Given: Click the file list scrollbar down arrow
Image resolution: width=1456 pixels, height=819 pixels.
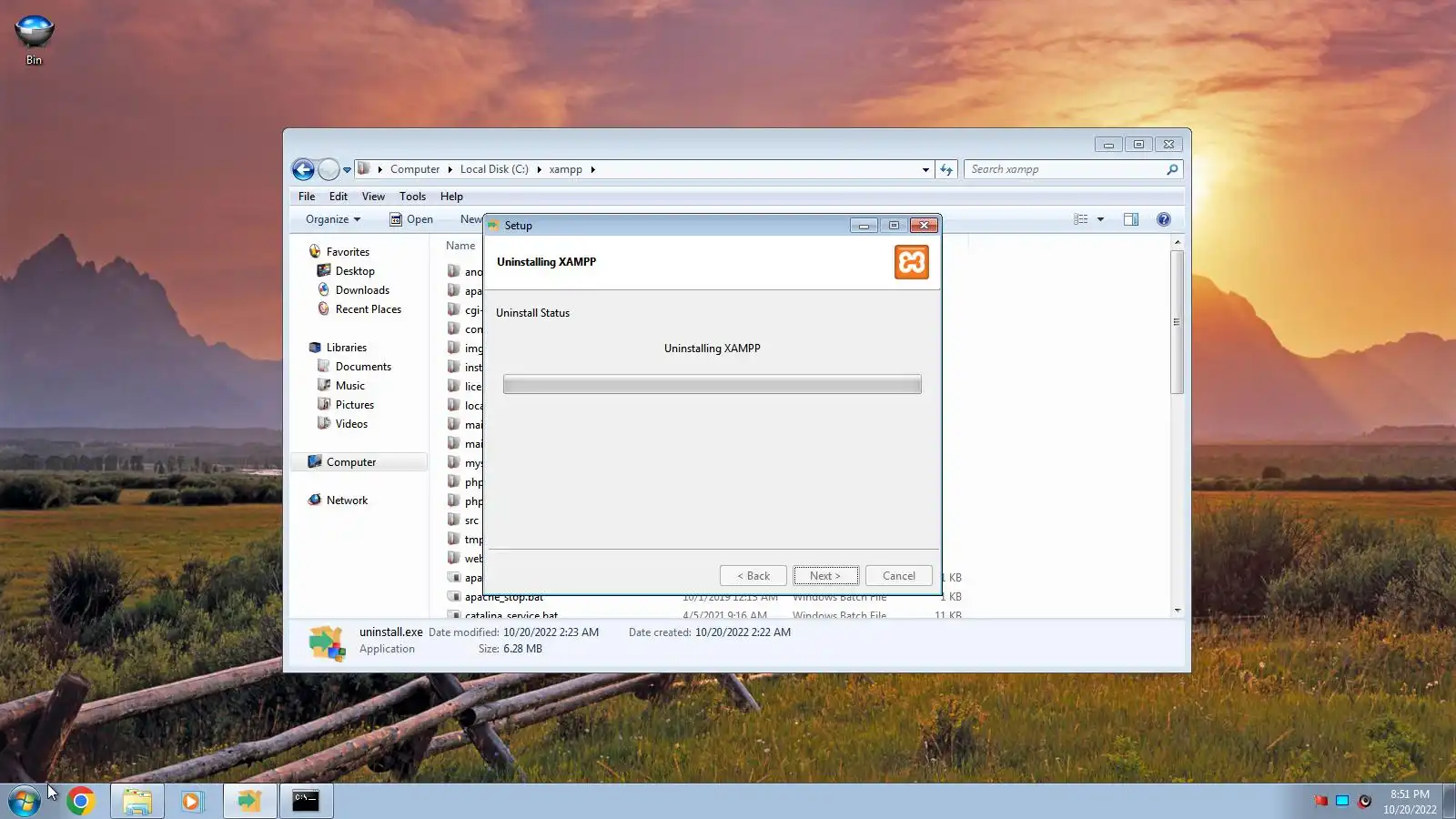Looking at the screenshot, I should tap(1178, 610).
